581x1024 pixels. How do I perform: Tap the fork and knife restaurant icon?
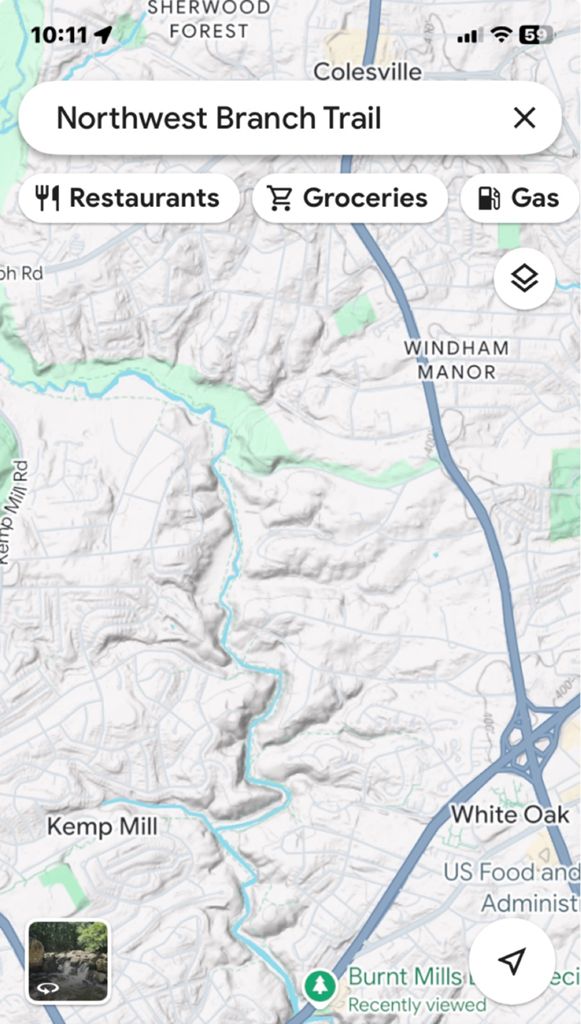click(x=47, y=198)
